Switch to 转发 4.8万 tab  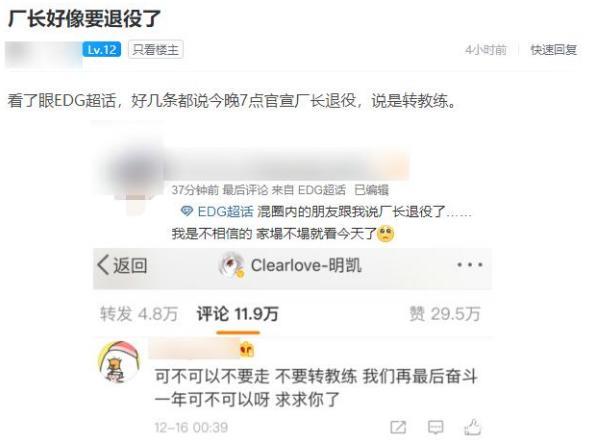click(x=139, y=314)
